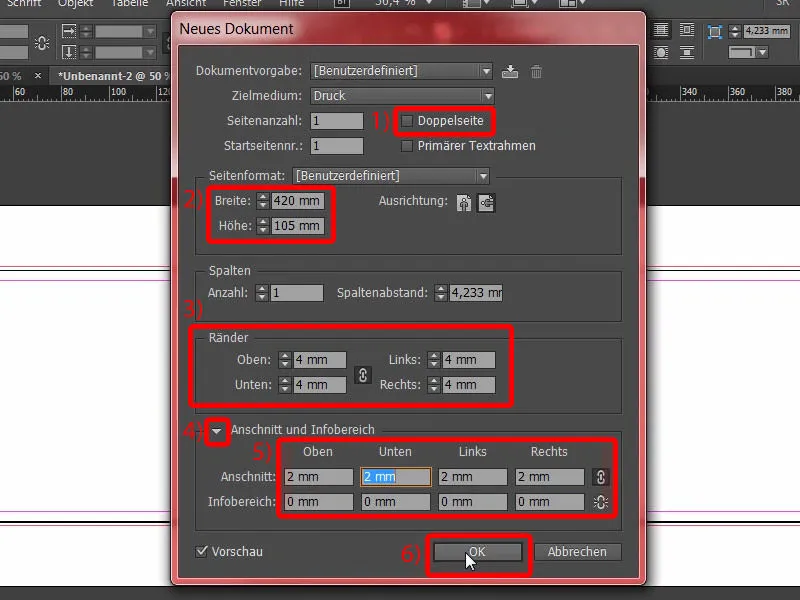Collapse the Anschnitt und Infobereich section triangle

point(217,431)
